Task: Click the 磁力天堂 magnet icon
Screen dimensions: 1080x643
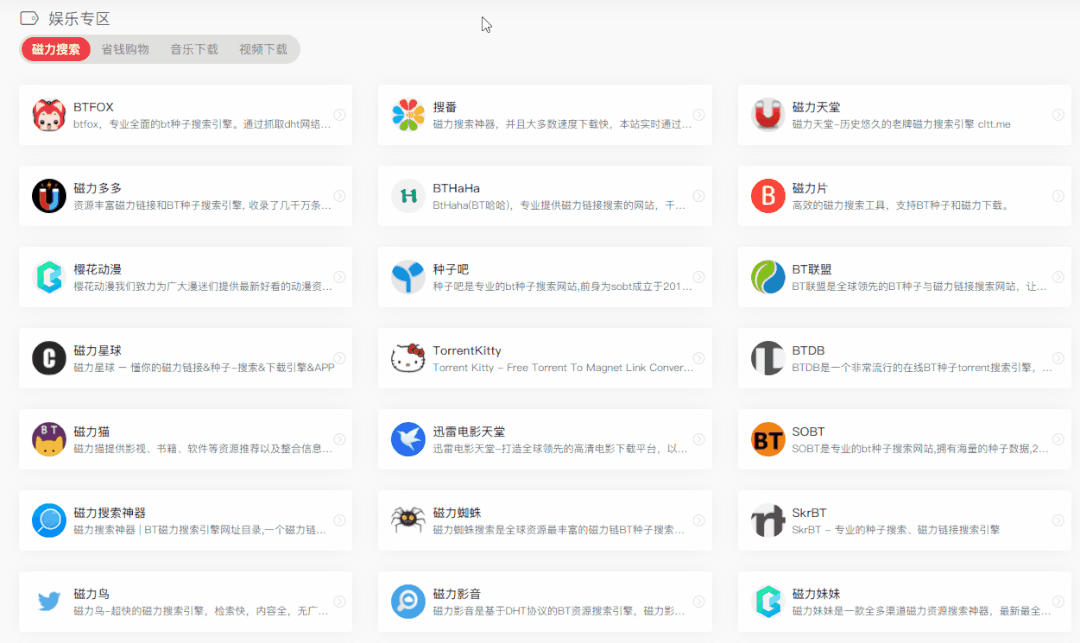Action: (x=768, y=115)
